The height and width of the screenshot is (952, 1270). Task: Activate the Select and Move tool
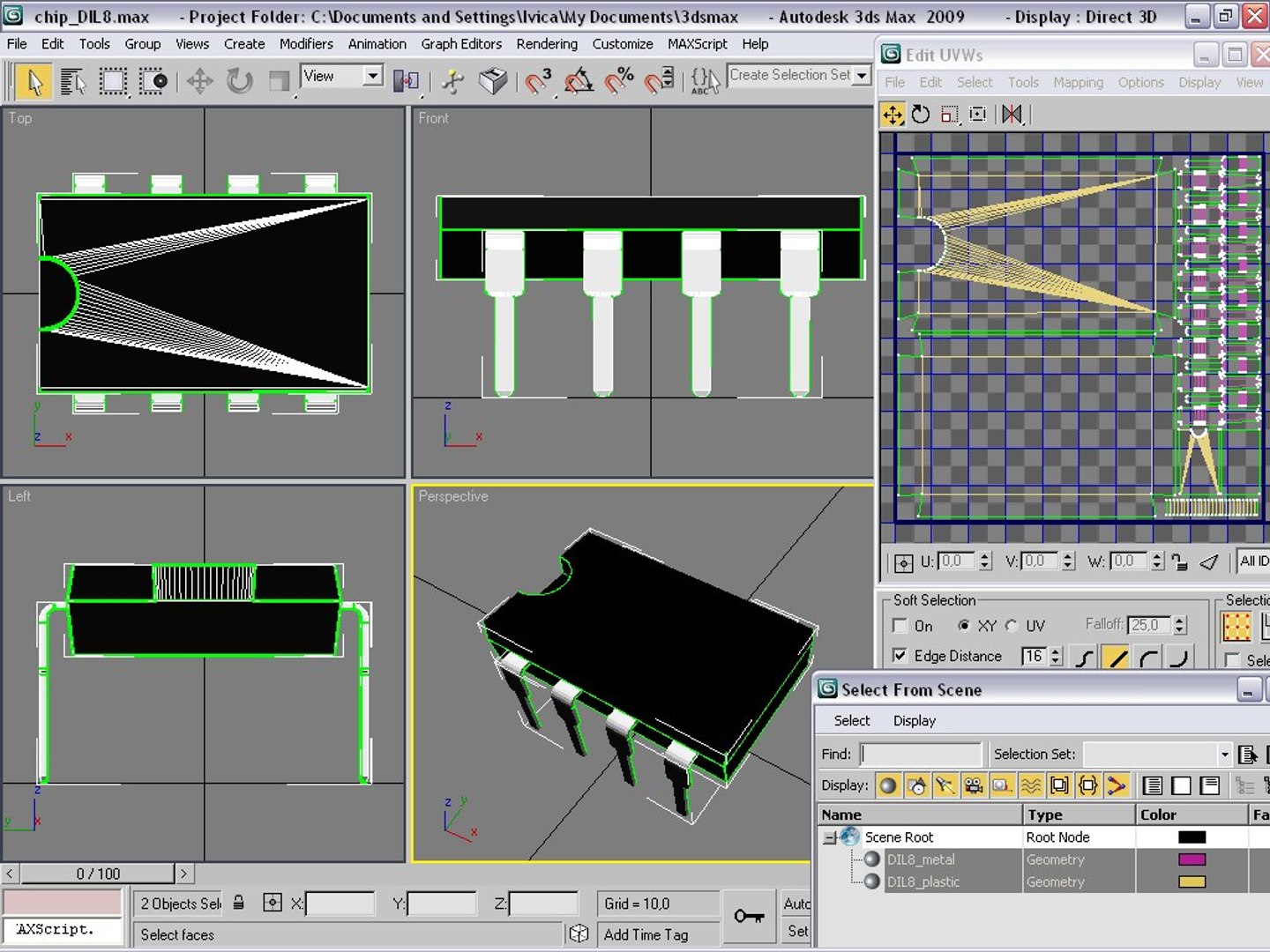[199, 82]
